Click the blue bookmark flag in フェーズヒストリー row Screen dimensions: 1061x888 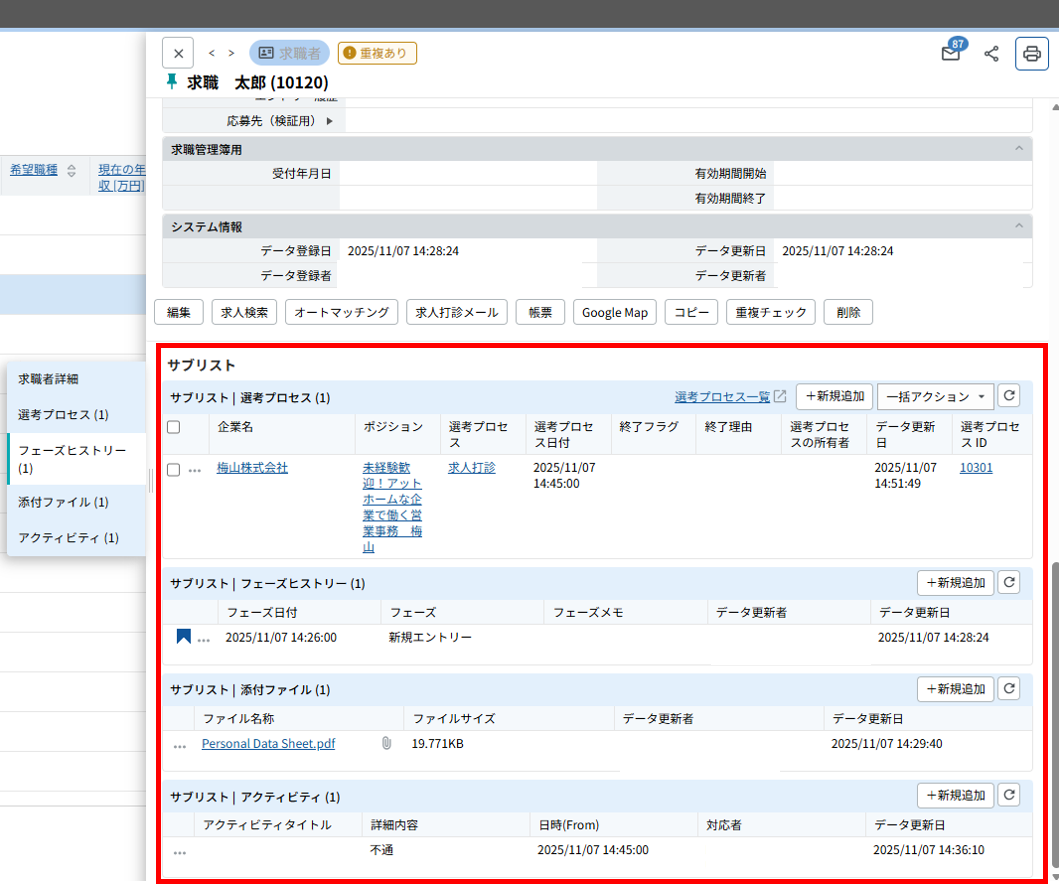tap(183, 637)
